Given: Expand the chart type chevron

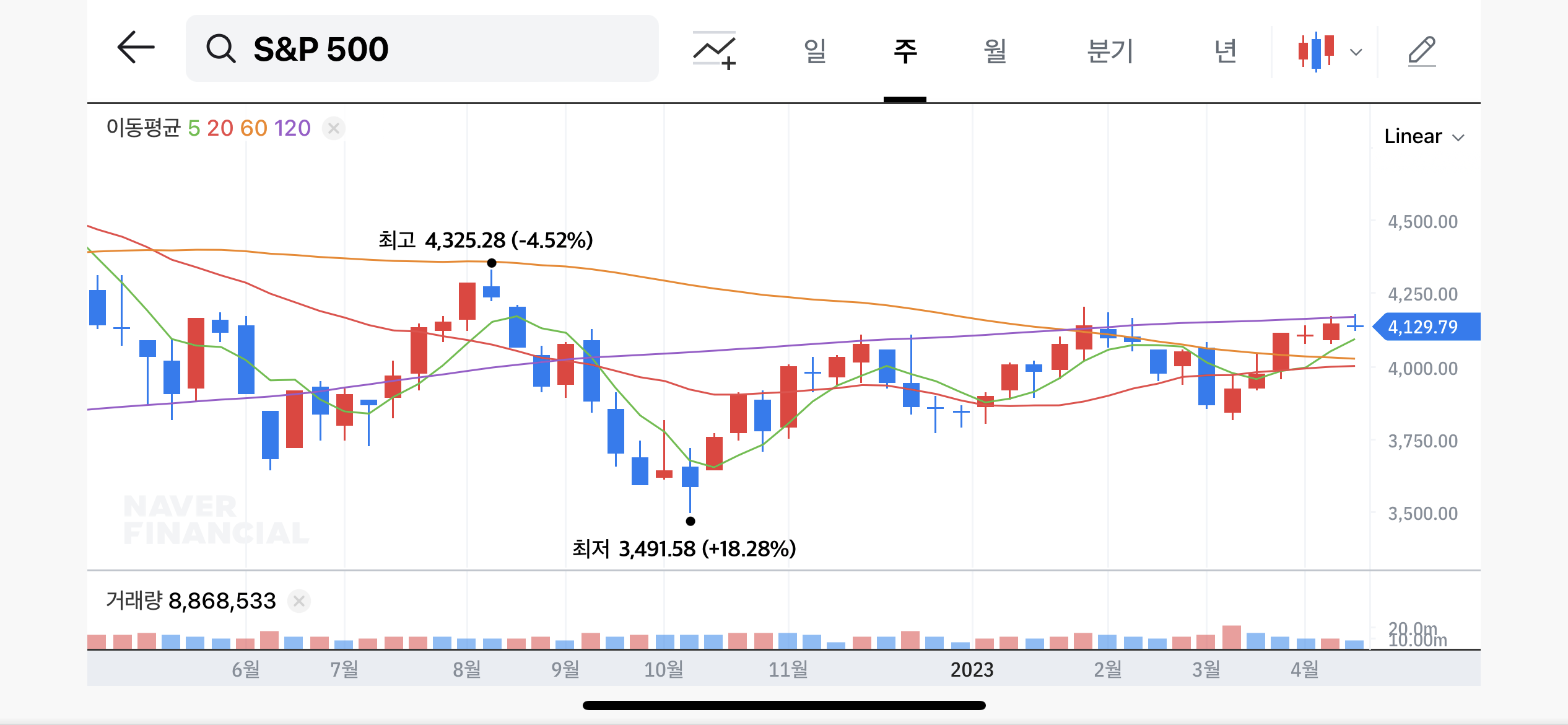Looking at the screenshot, I should click(x=1356, y=52).
